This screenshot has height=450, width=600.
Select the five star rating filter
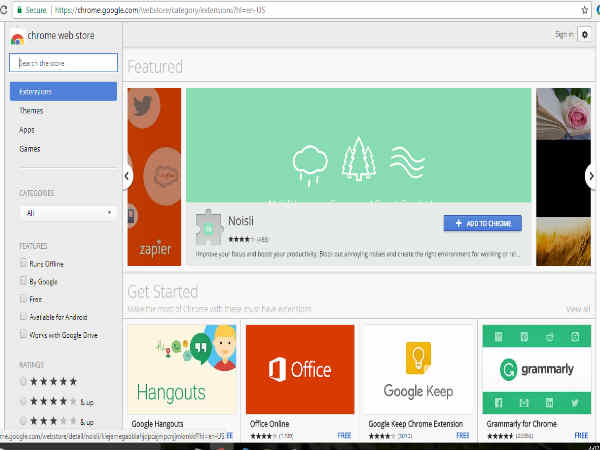tap(23, 382)
